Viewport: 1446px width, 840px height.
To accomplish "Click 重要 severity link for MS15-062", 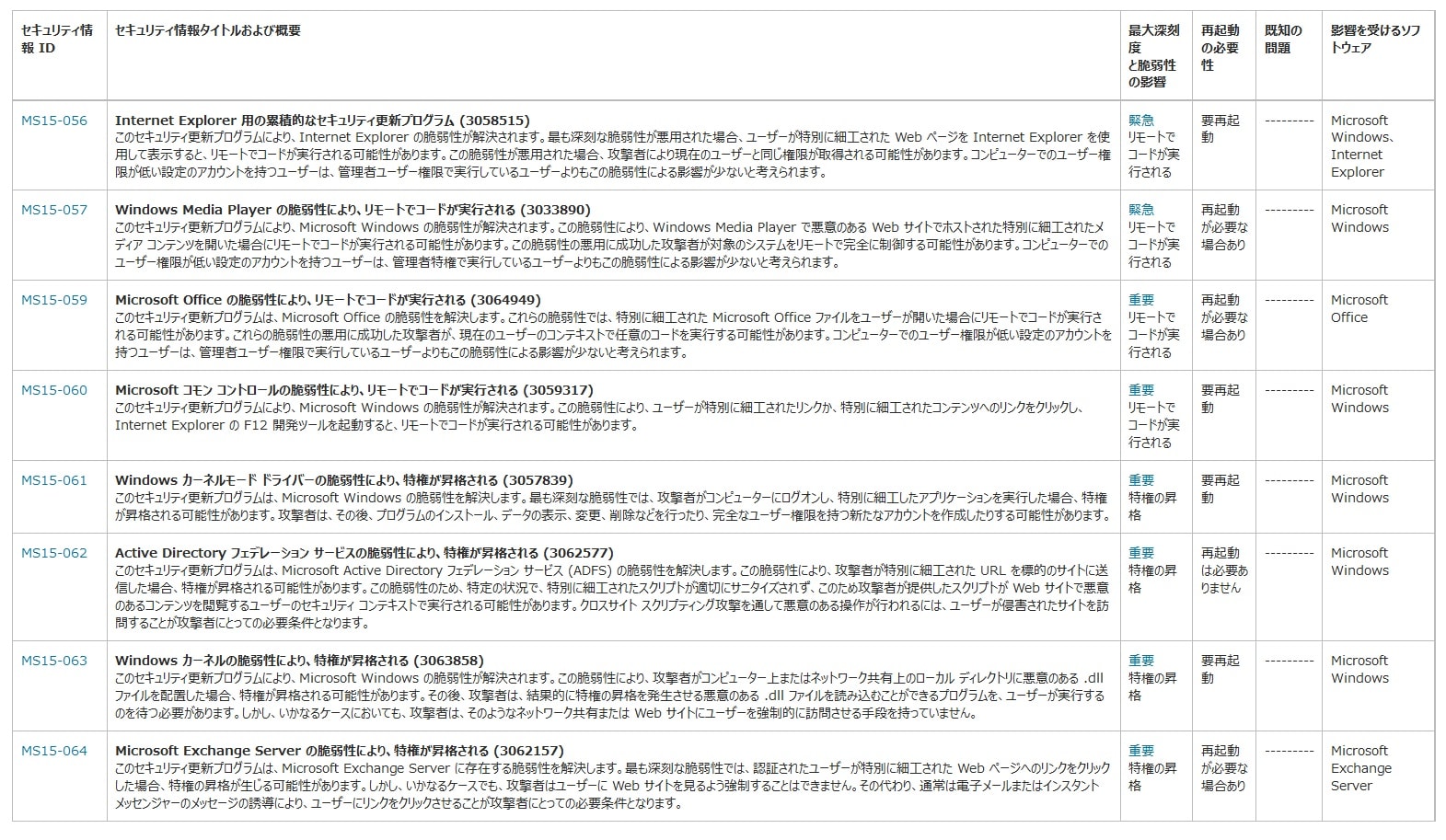I will tap(1141, 553).
